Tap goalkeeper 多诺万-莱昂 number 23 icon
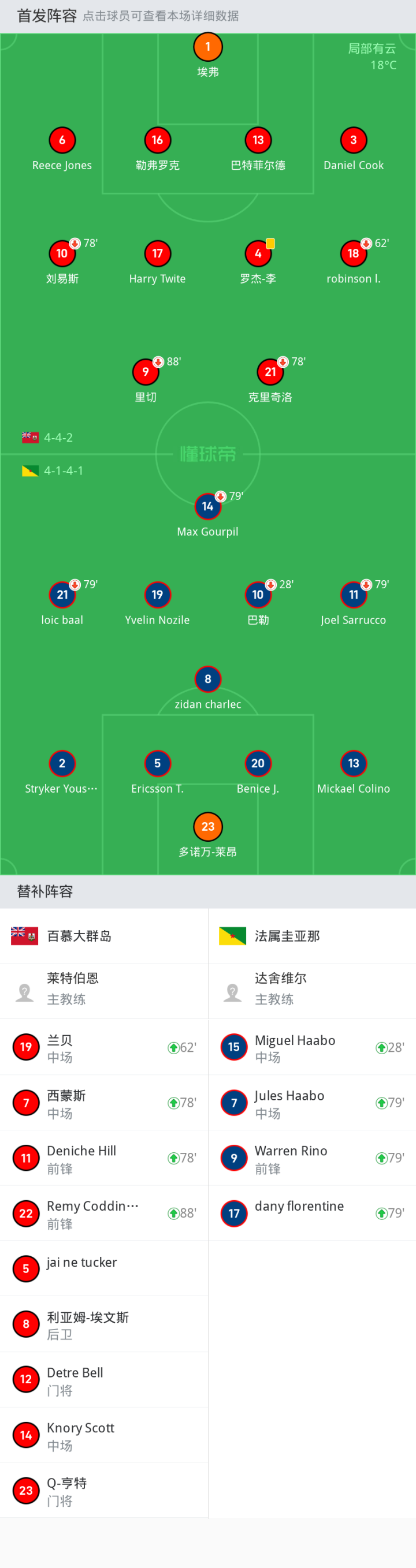This screenshot has height=1568, width=416. 207,827
